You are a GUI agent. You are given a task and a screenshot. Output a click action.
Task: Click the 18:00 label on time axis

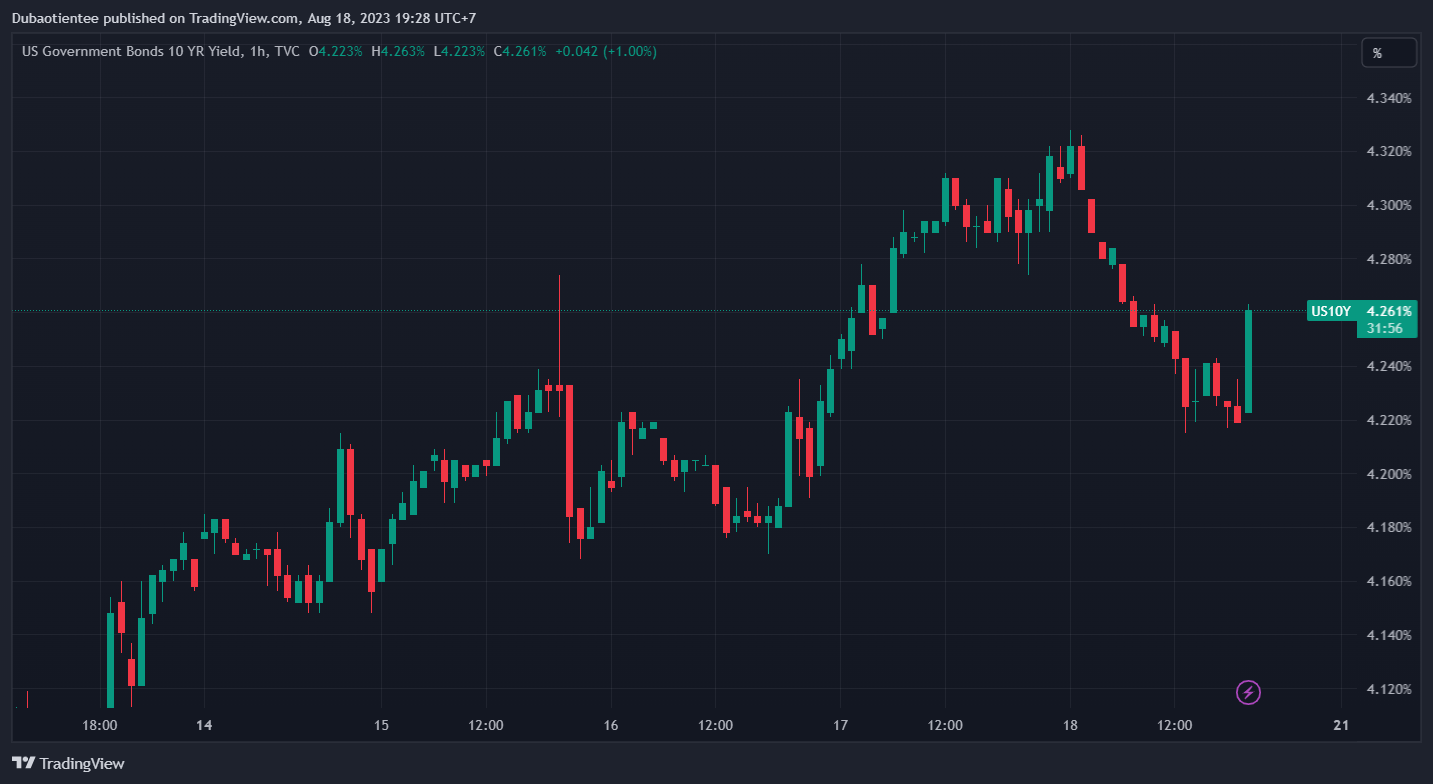100,725
